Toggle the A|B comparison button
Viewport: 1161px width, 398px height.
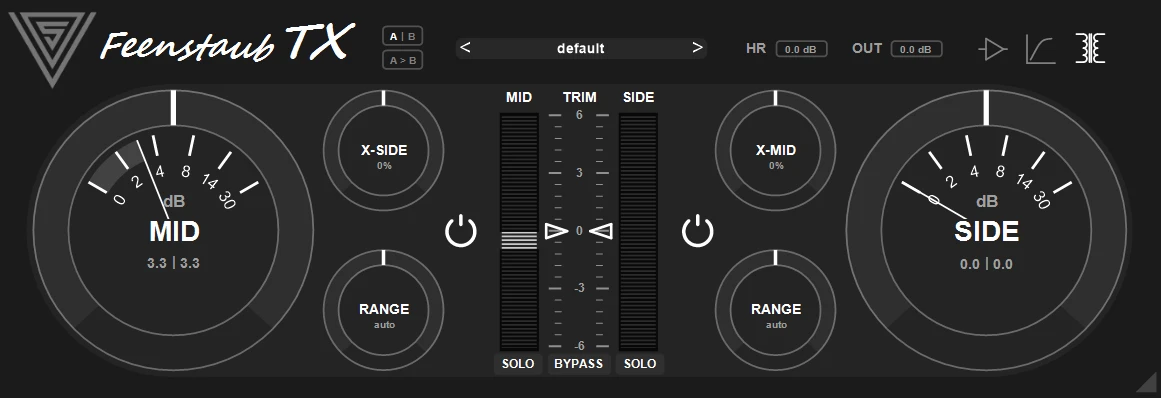click(x=403, y=36)
